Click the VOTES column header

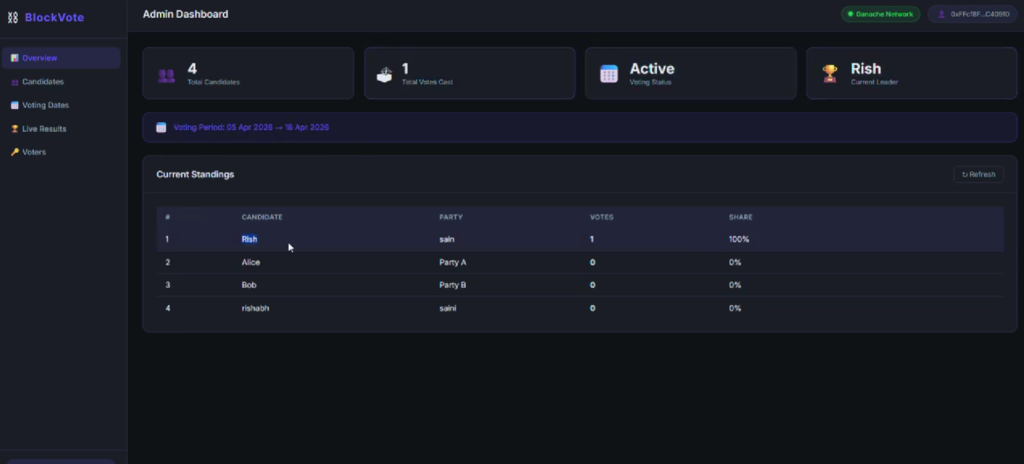[x=601, y=217]
